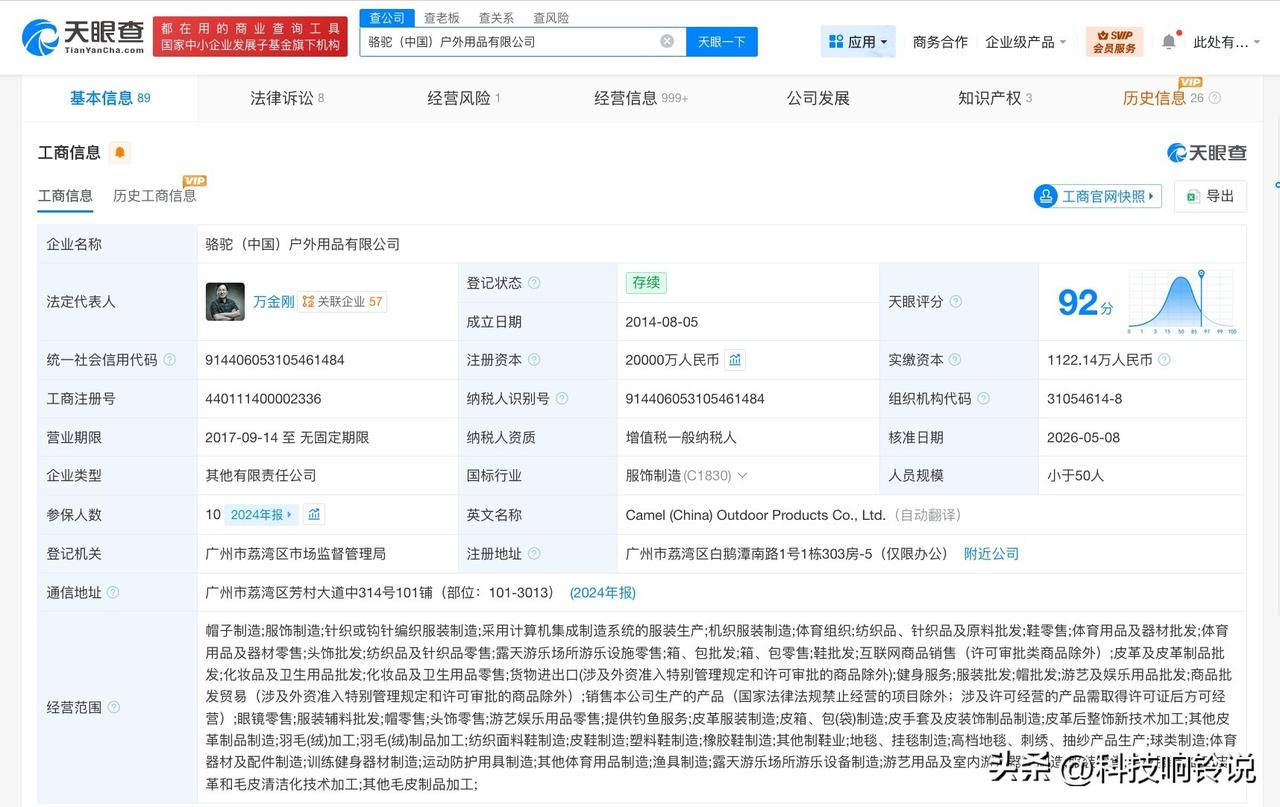Expand the 企业级产品 dropdown
Screen dimensions: 1280x807
(1026, 42)
